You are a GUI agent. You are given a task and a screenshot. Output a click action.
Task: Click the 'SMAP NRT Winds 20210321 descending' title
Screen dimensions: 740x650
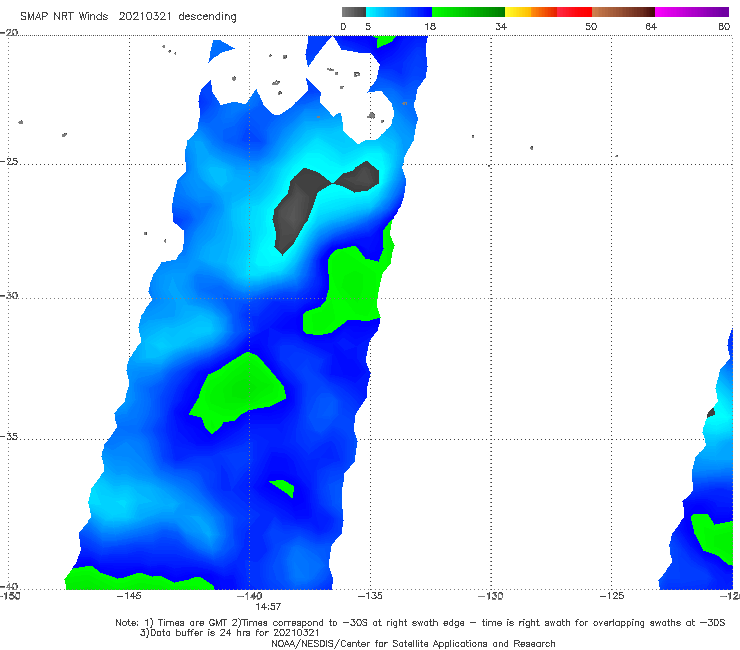pos(128,17)
